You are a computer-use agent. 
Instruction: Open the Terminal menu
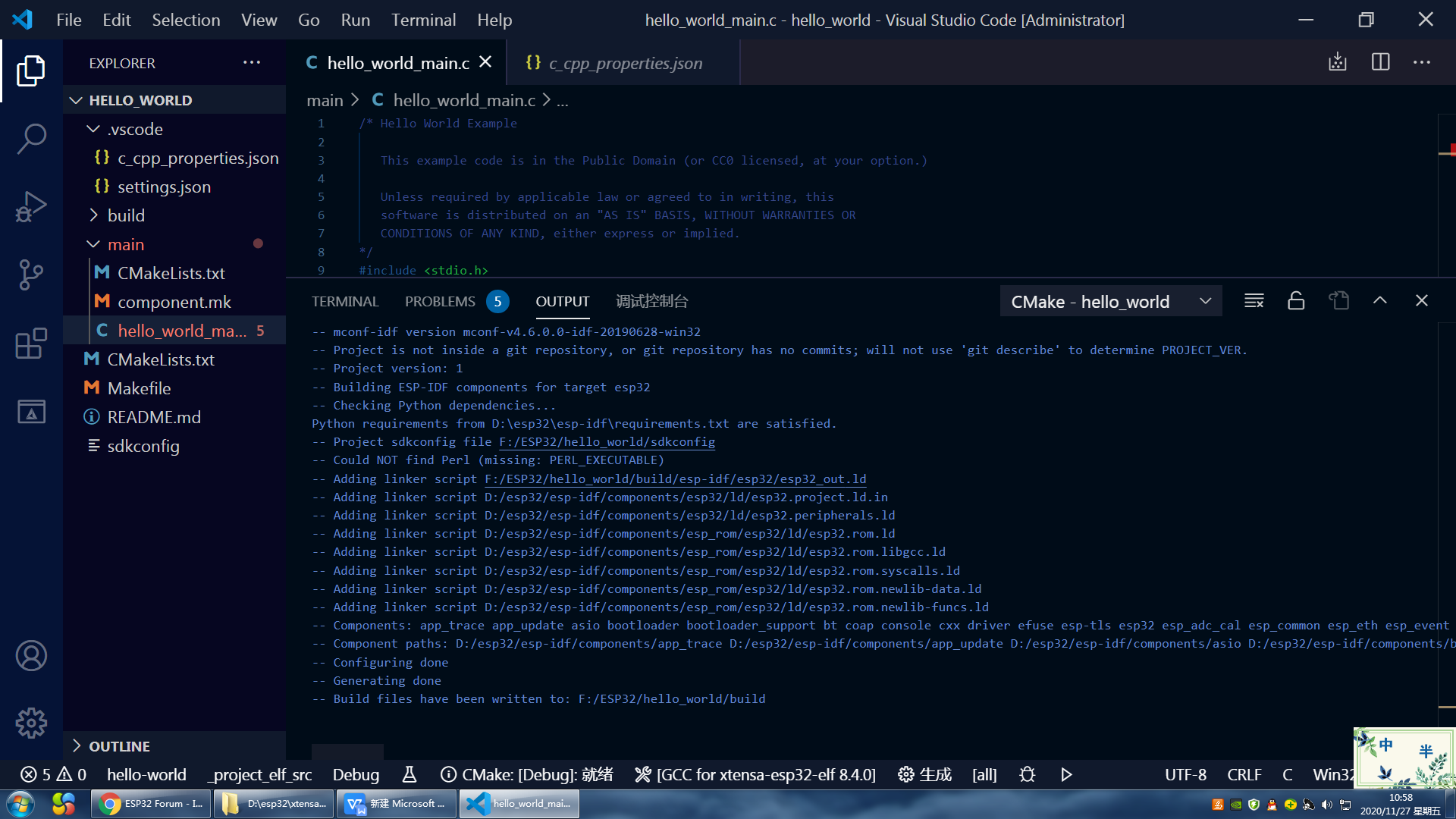(423, 20)
